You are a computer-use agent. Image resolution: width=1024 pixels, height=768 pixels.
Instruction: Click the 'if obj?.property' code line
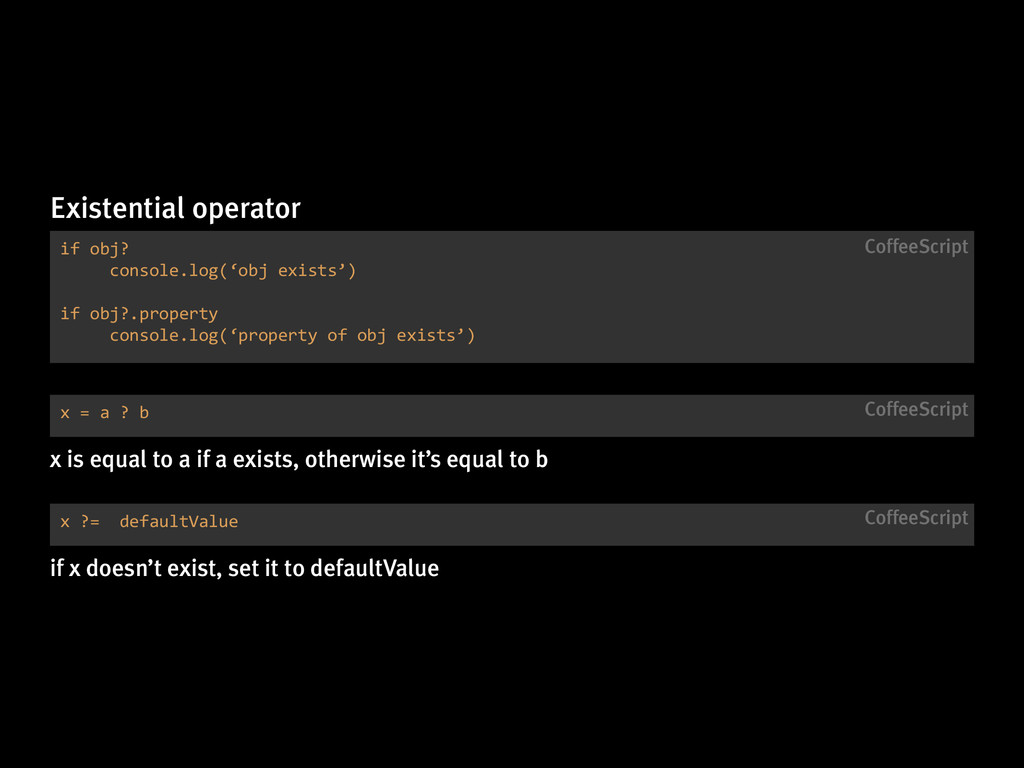tap(139, 314)
